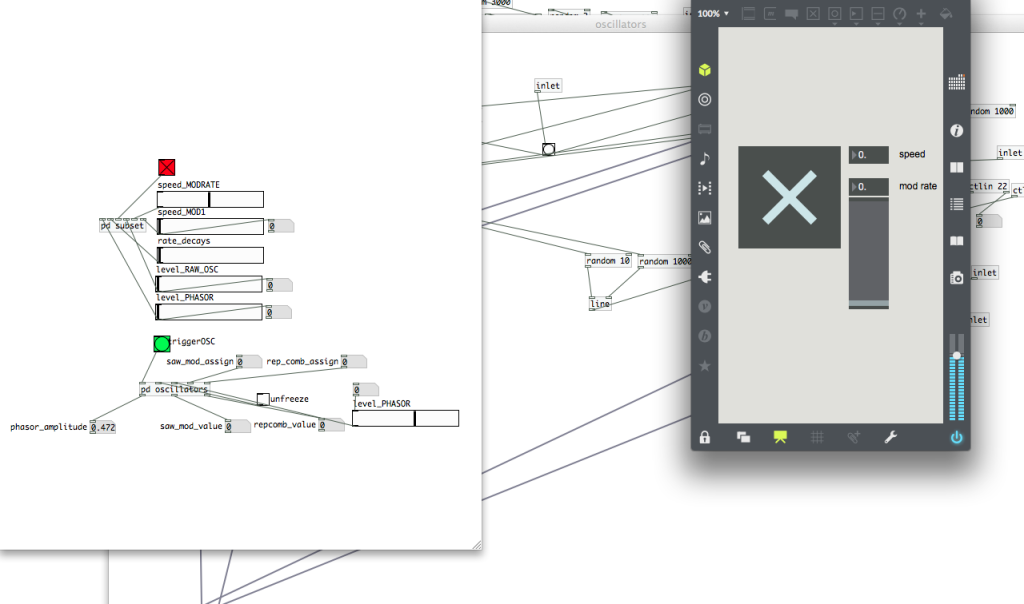Open the Images browser icon
The image size is (1024, 604).
pos(705,217)
